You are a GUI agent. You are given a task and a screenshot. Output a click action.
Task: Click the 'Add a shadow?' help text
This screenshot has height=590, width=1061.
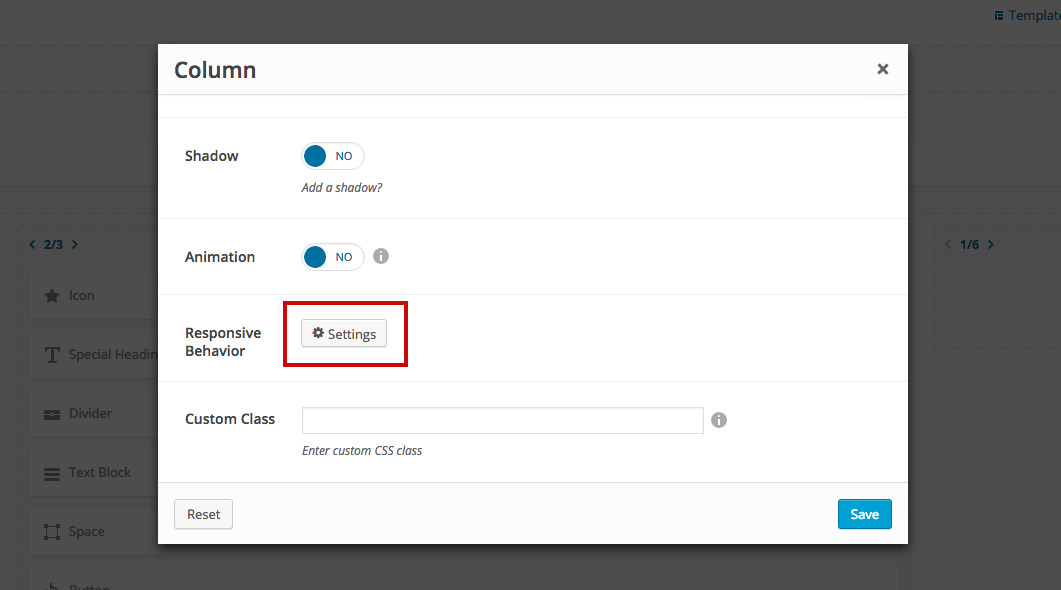pyautogui.click(x=342, y=187)
